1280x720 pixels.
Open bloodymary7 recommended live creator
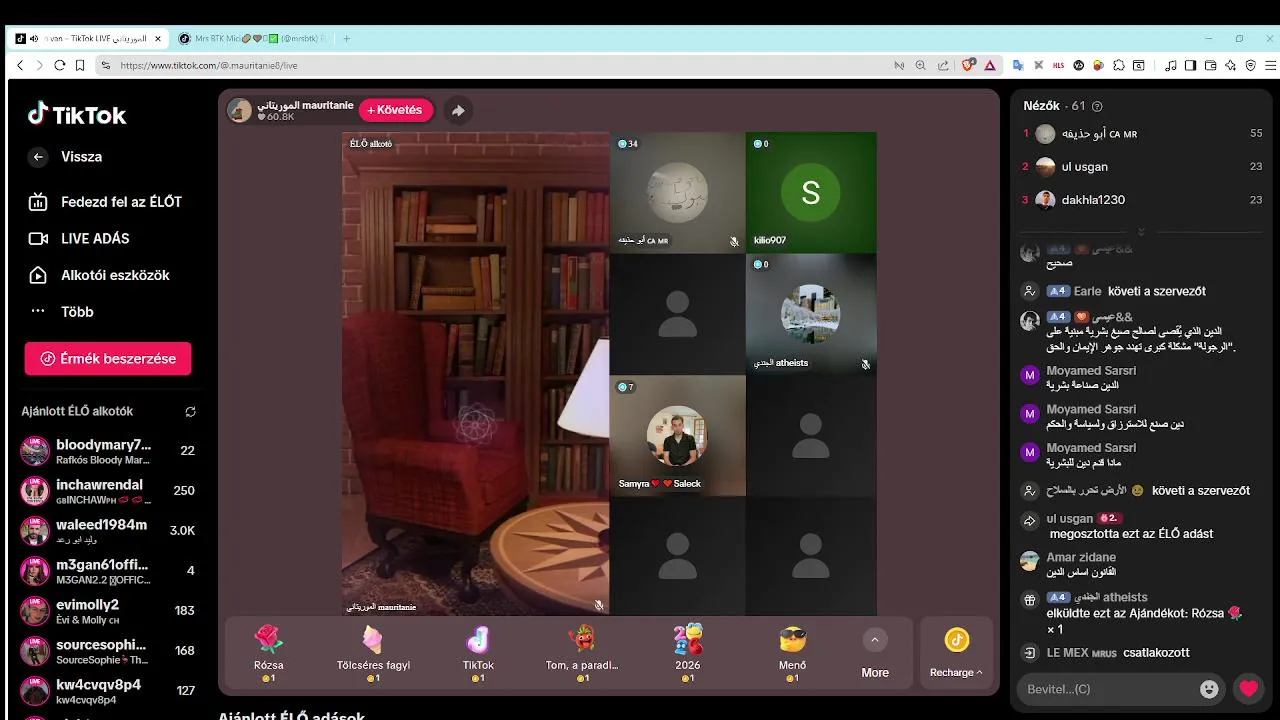pyautogui.click(x=108, y=451)
